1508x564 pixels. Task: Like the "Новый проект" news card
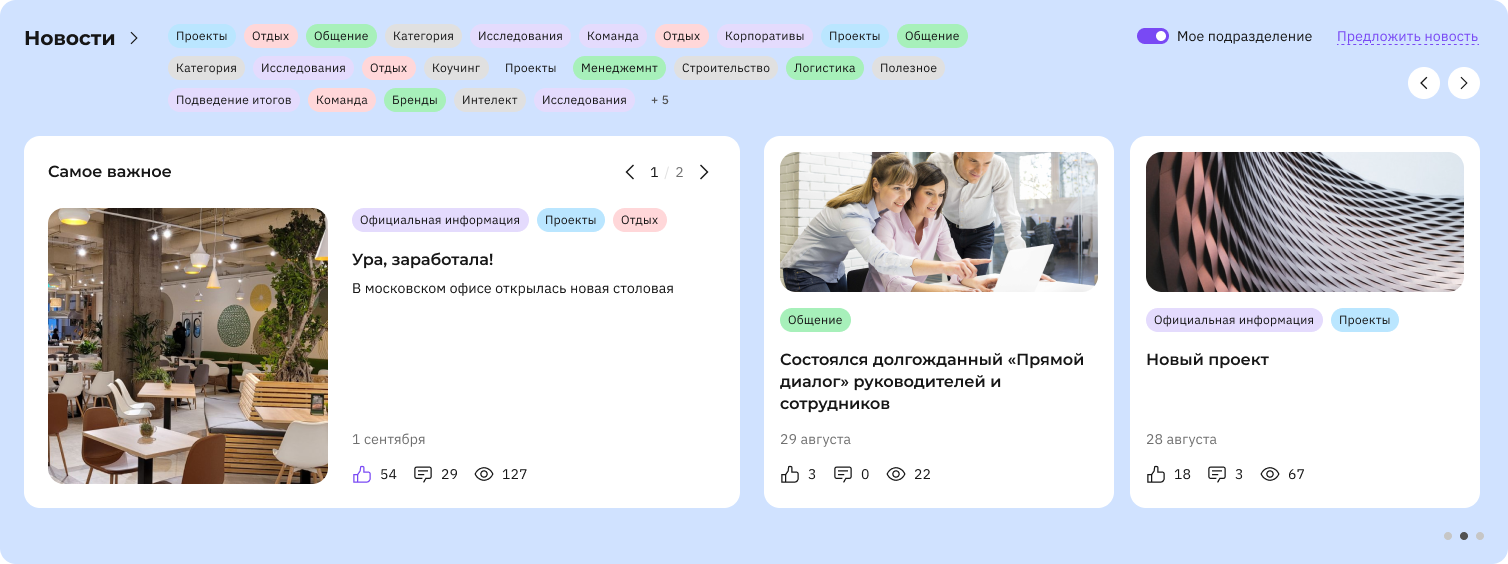tap(1156, 474)
